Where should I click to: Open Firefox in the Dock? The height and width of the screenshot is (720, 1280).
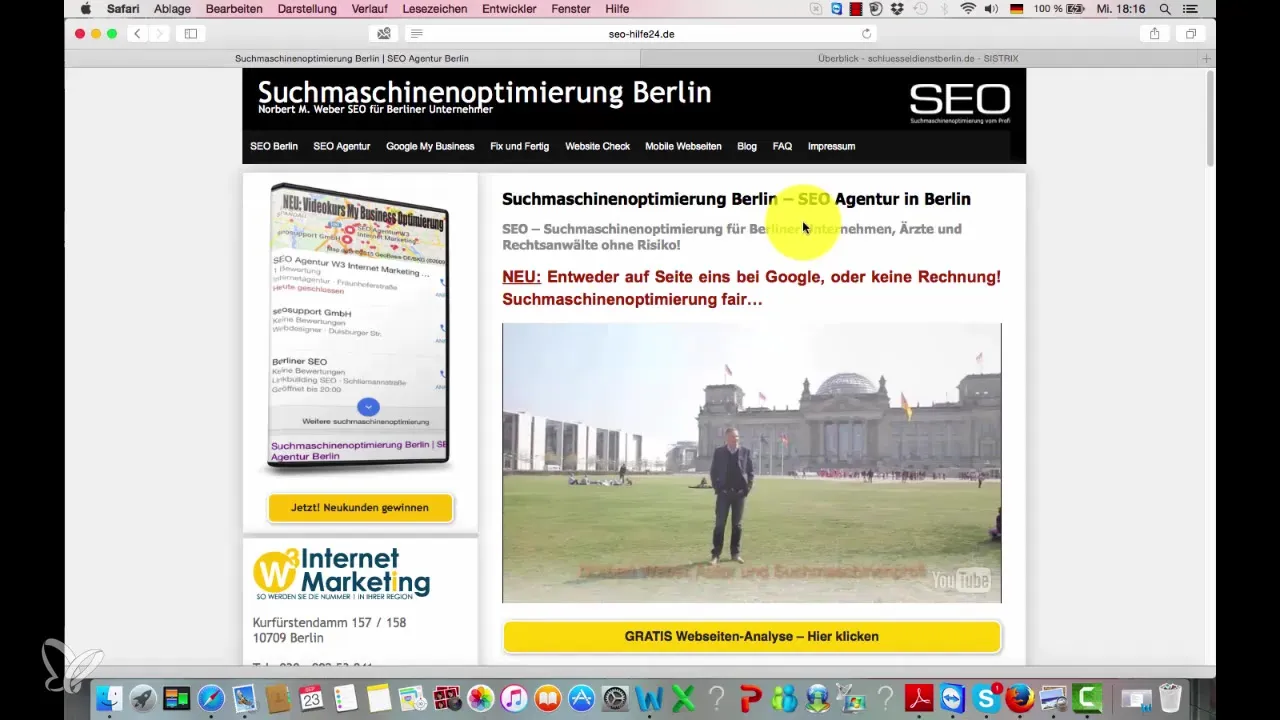[x=1020, y=697]
